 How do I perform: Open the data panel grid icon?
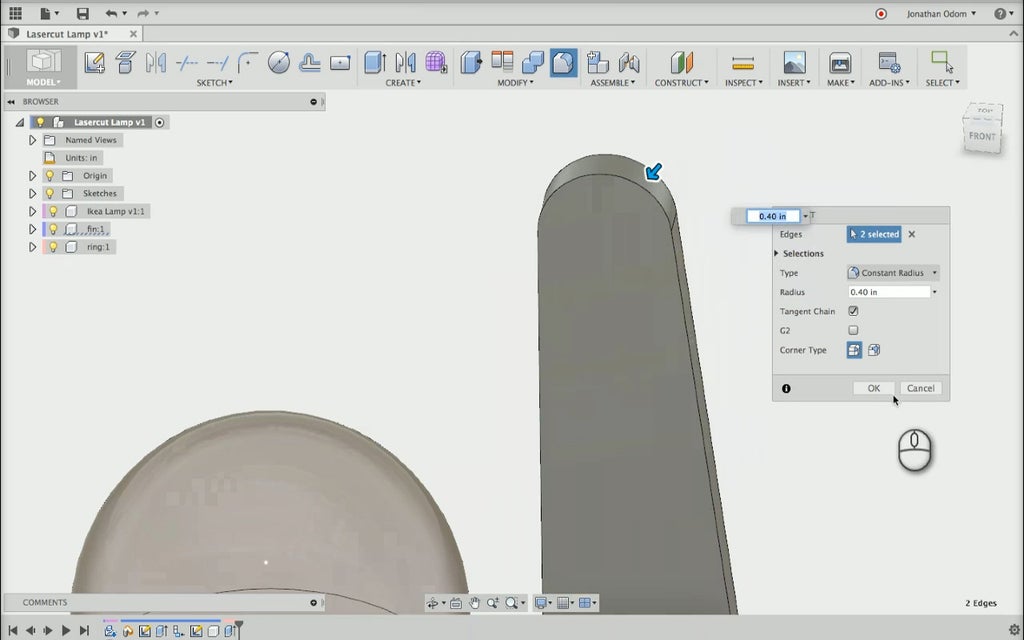(15, 13)
